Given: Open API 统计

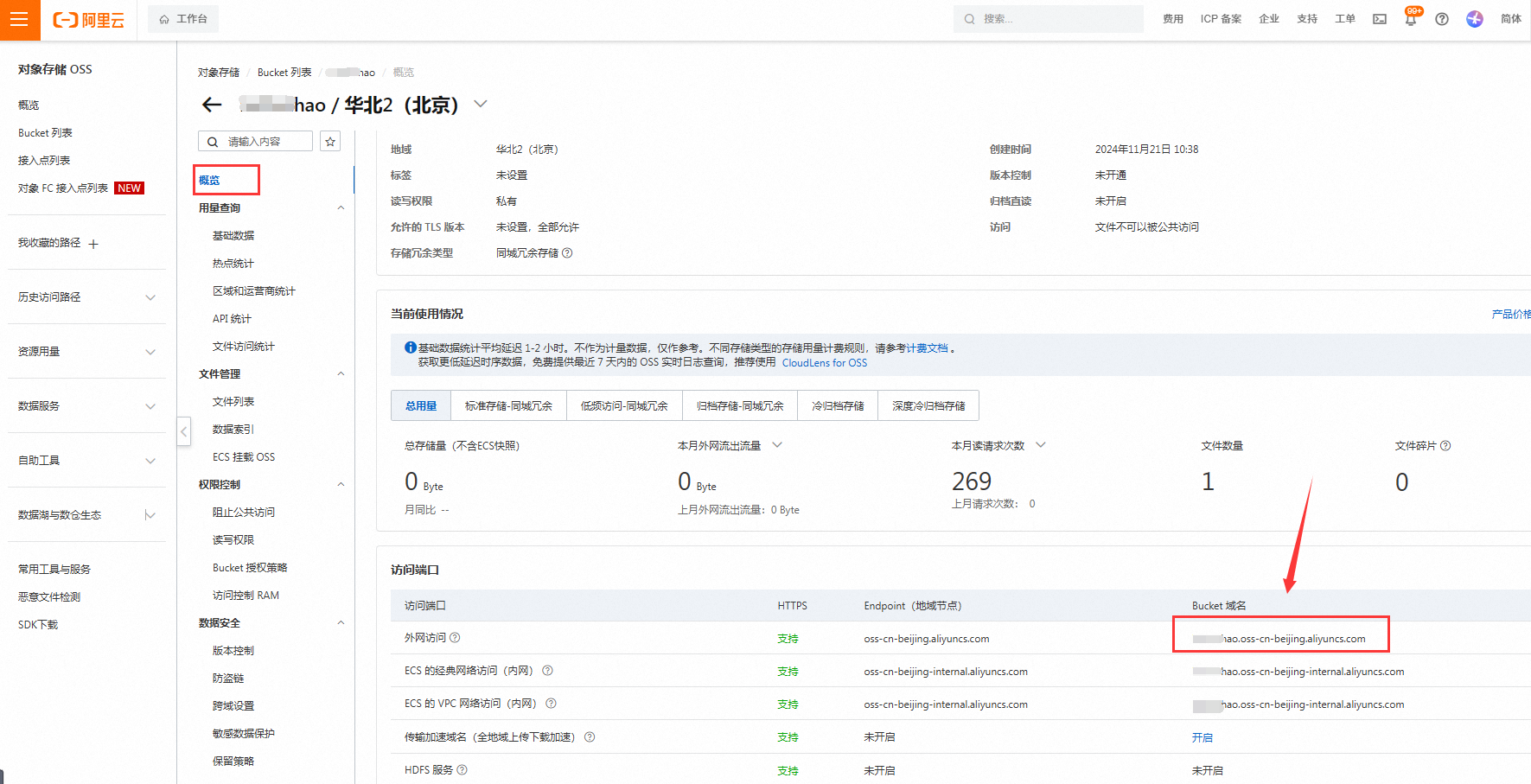Looking at the screenshot, I should click(232, 319).
